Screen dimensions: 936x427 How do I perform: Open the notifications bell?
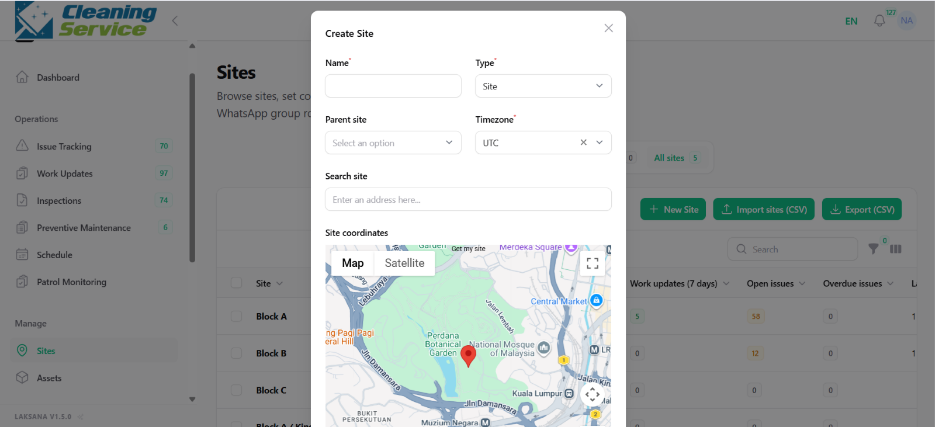(x=879, y=21)
